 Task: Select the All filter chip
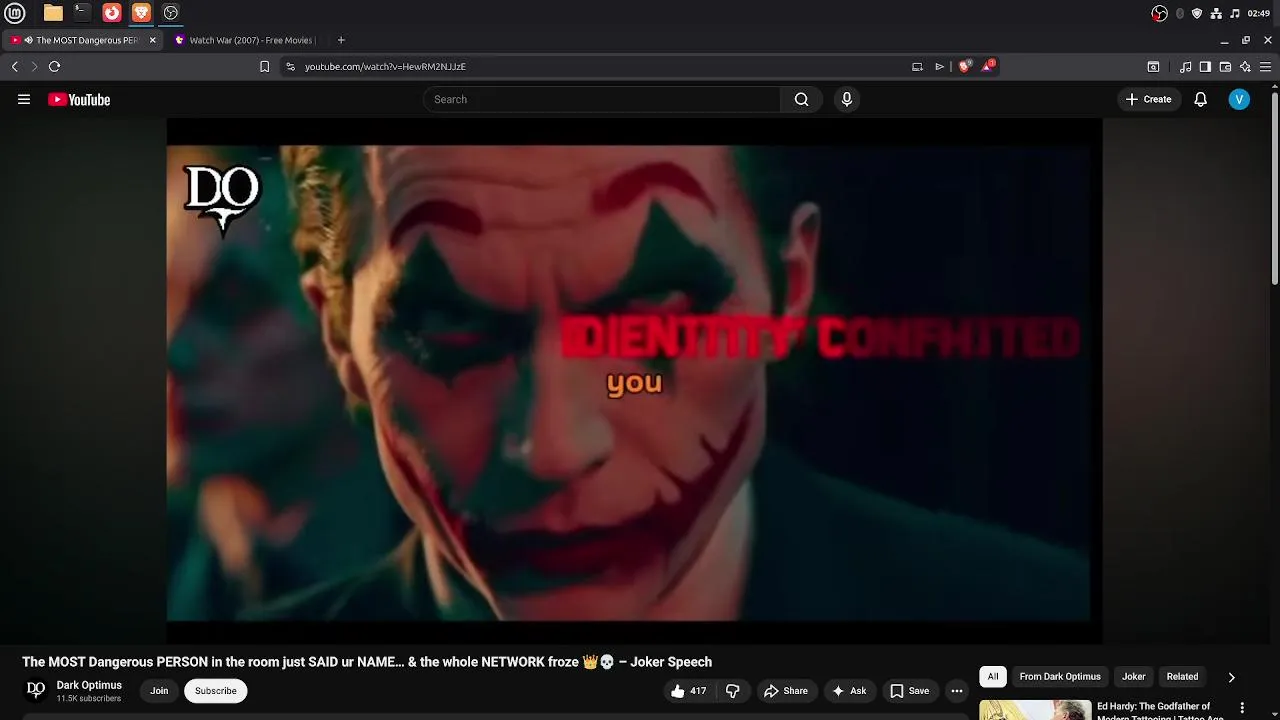993,677
